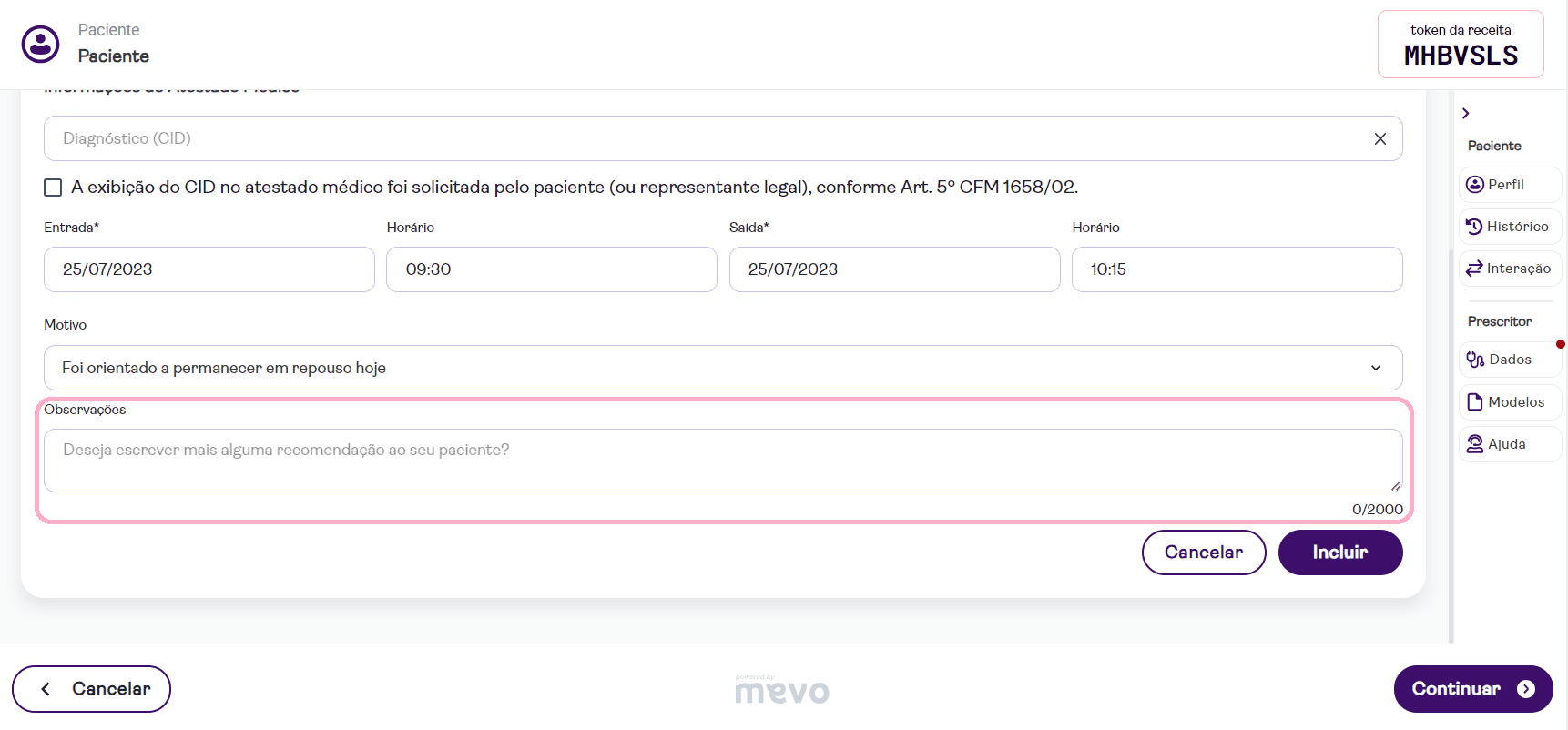Focus the Diagnóstico (CID) input field
The image size is (1568, 730).
coord(701,138)
